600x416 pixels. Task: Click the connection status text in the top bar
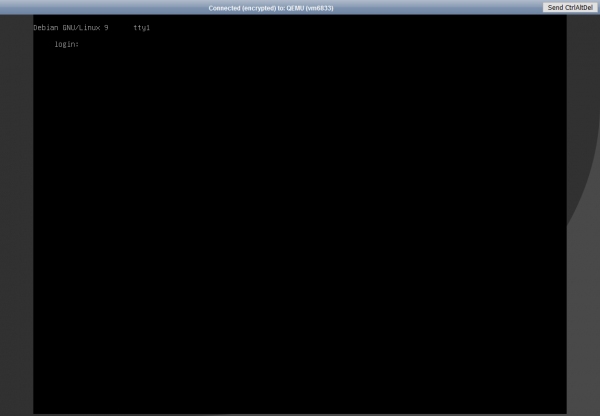click(270, 7)
